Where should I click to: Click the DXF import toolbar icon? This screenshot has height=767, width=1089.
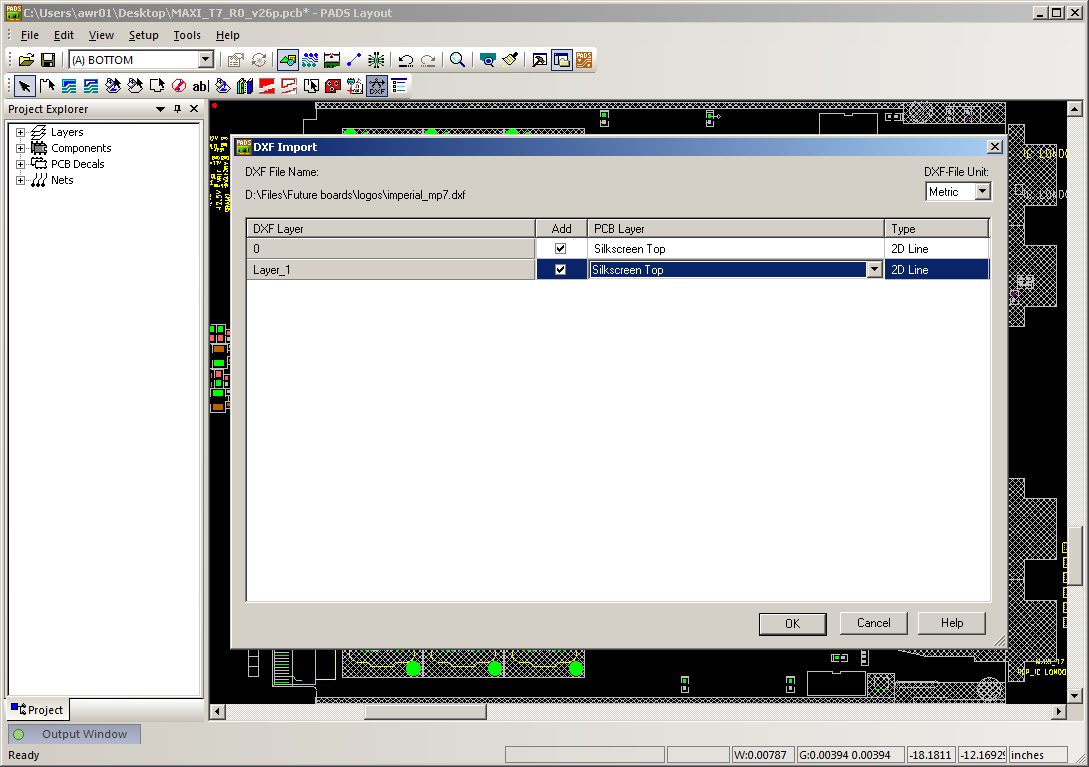tap(377, 86)
